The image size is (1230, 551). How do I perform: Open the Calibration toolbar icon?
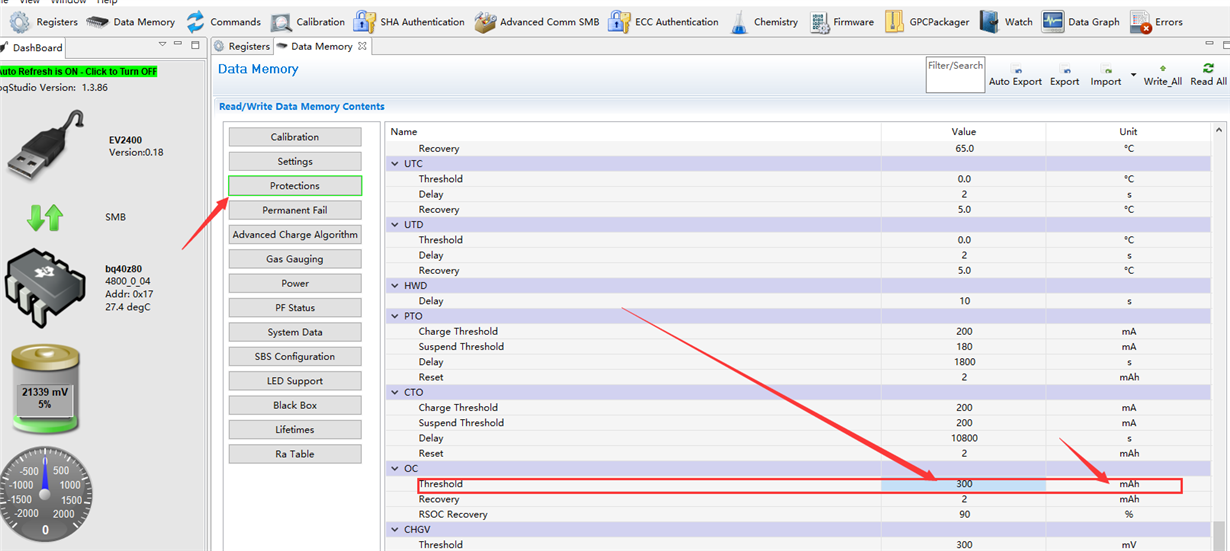(x=282, y=21)
